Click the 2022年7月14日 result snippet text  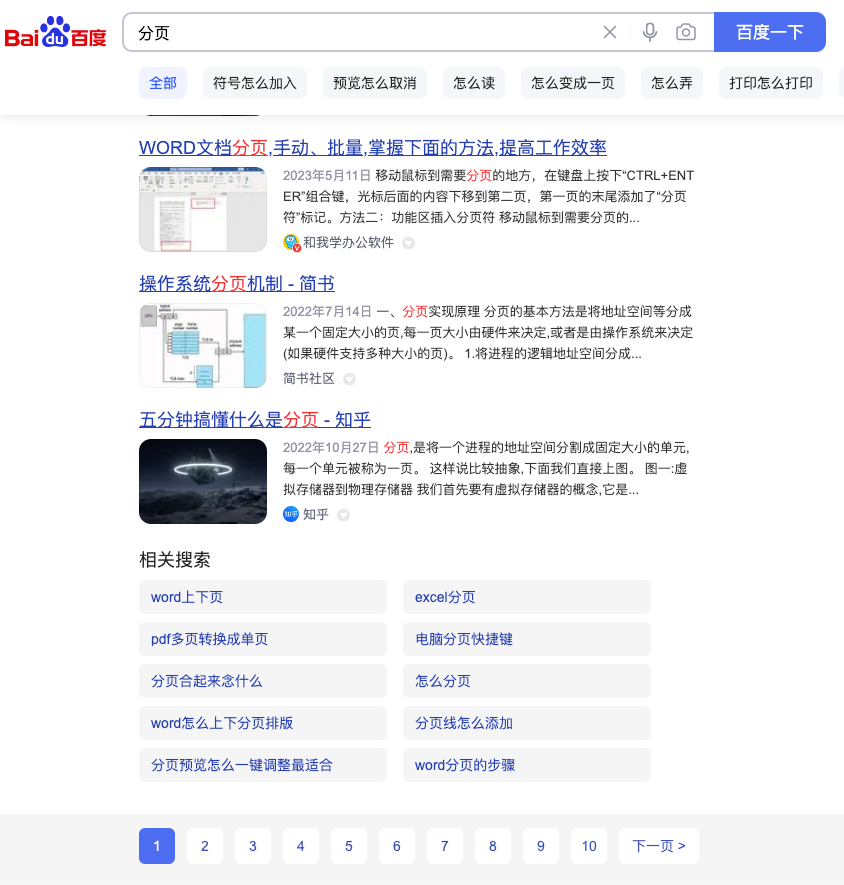[488, 332]
